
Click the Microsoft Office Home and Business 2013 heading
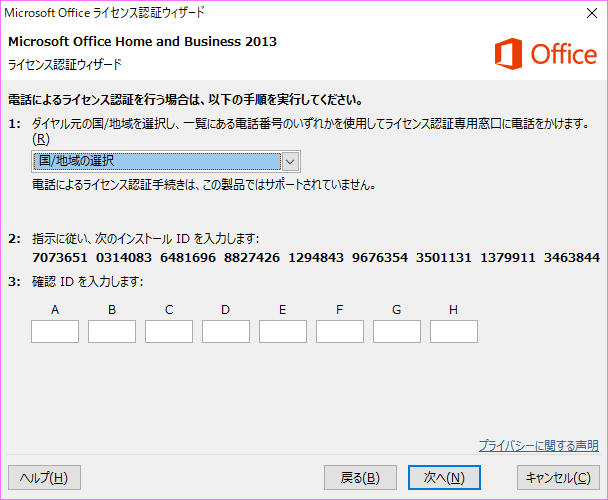[x=142, y=42]
